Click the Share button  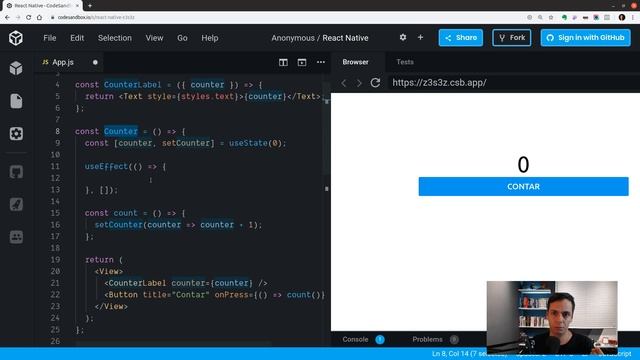point(461,38)
